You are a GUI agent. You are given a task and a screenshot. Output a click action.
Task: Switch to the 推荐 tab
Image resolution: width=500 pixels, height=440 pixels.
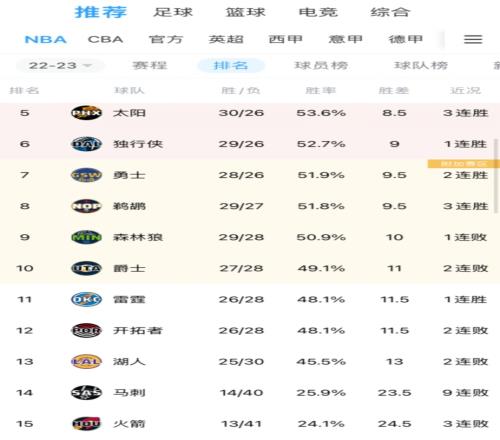tap(100, 12)
